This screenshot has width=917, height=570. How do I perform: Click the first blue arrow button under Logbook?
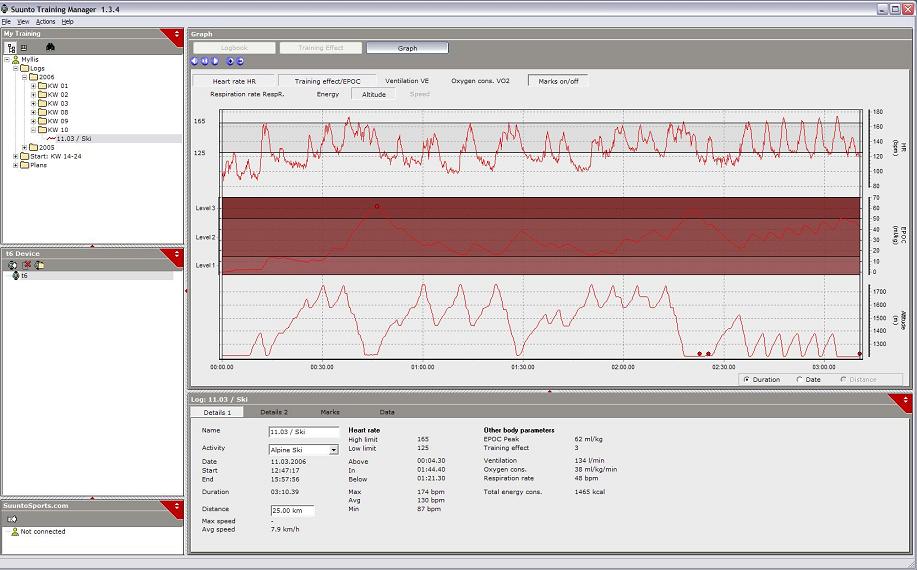point(195,61)
